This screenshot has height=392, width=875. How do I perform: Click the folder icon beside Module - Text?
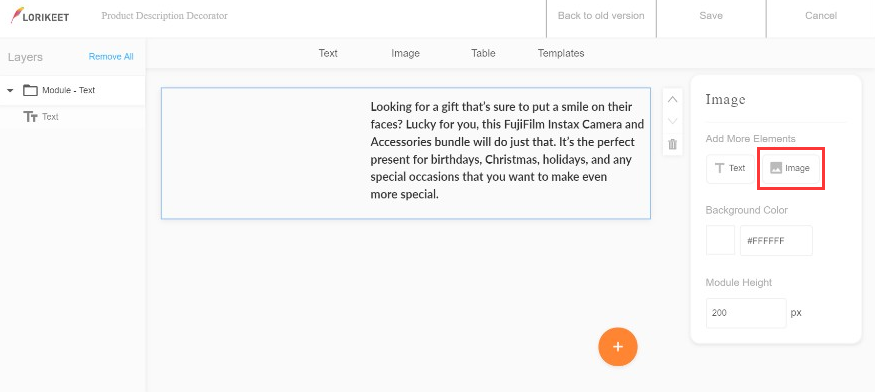30,90
